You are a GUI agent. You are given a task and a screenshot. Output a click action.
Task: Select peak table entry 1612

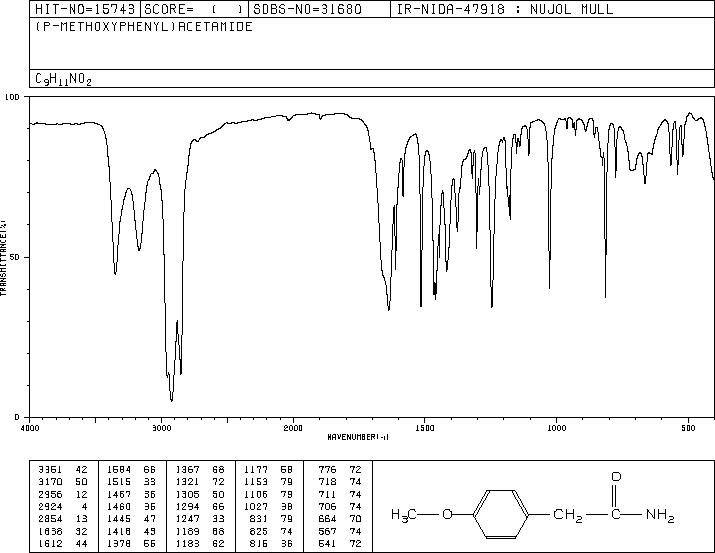pos(51,543)
